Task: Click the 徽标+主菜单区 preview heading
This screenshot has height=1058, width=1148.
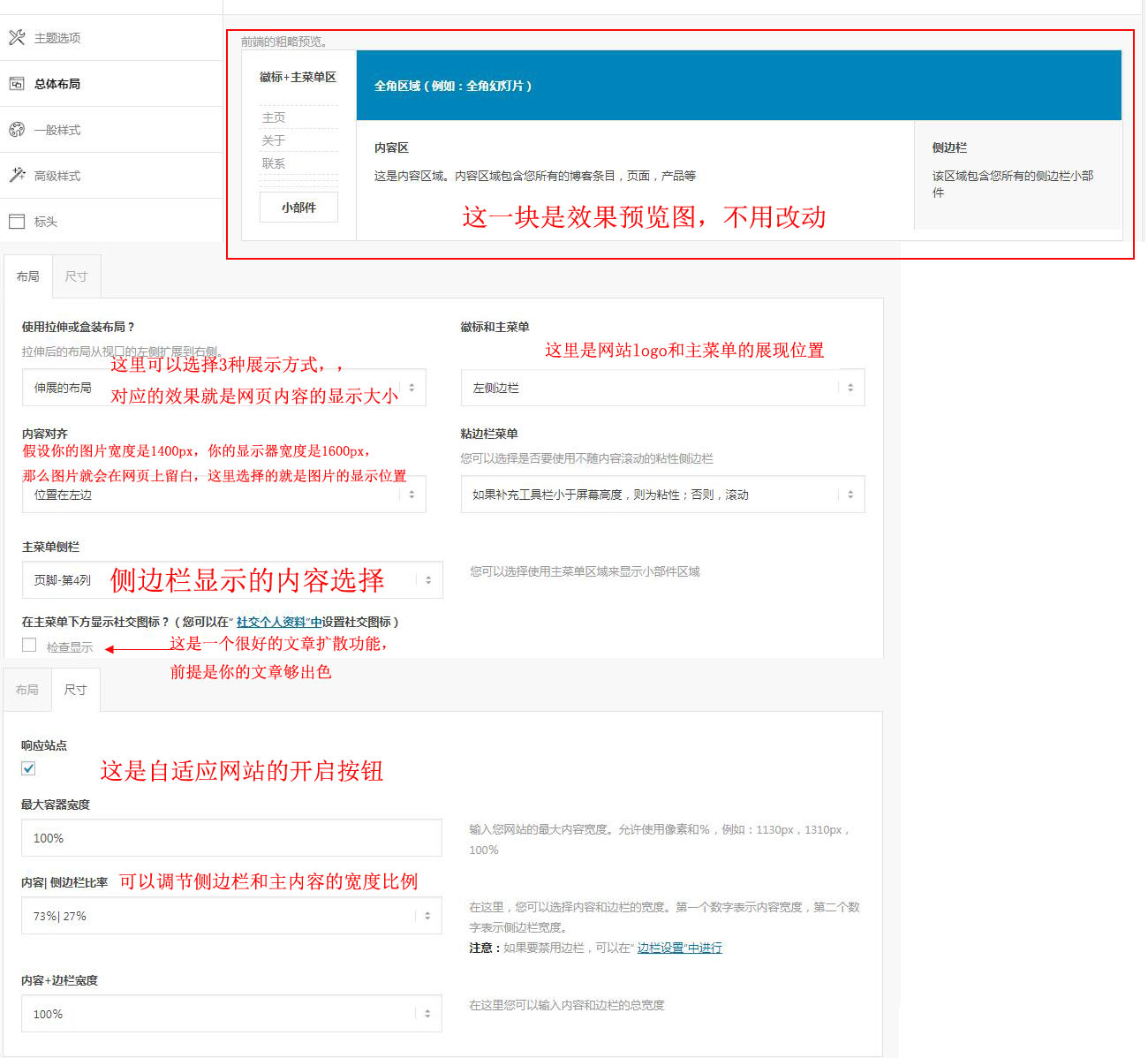Action: 298,77
